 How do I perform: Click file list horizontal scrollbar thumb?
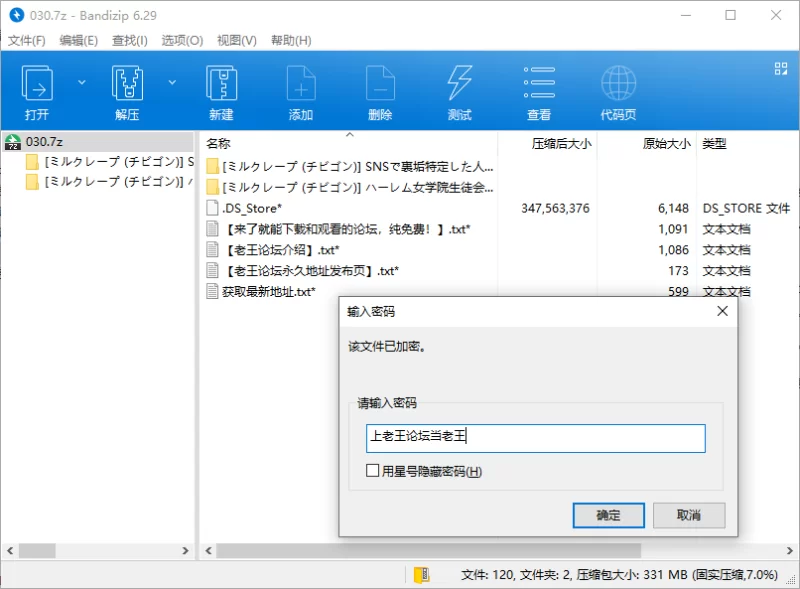click(x=429, y=551)
